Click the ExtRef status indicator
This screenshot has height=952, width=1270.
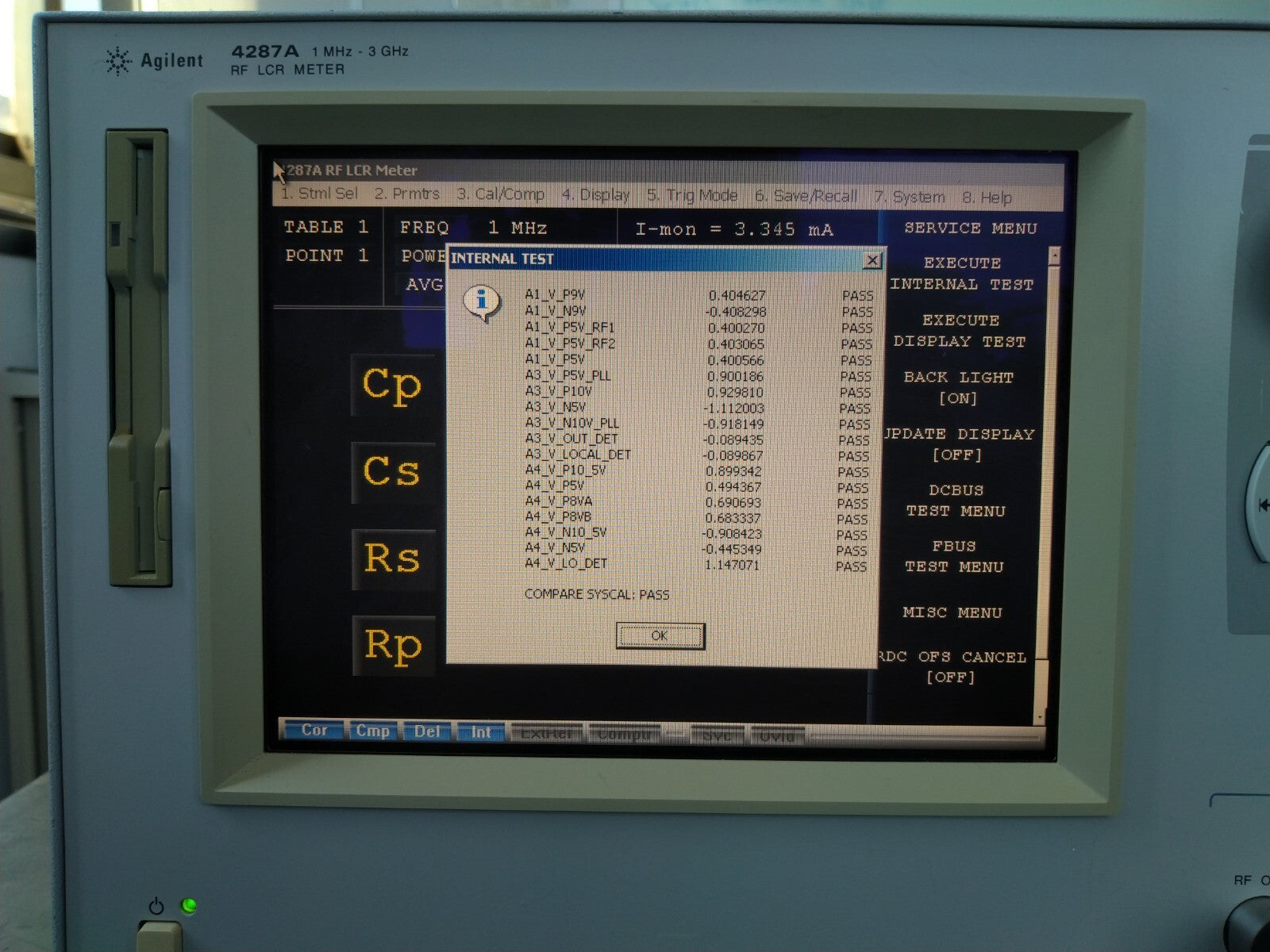pos(546,734)
